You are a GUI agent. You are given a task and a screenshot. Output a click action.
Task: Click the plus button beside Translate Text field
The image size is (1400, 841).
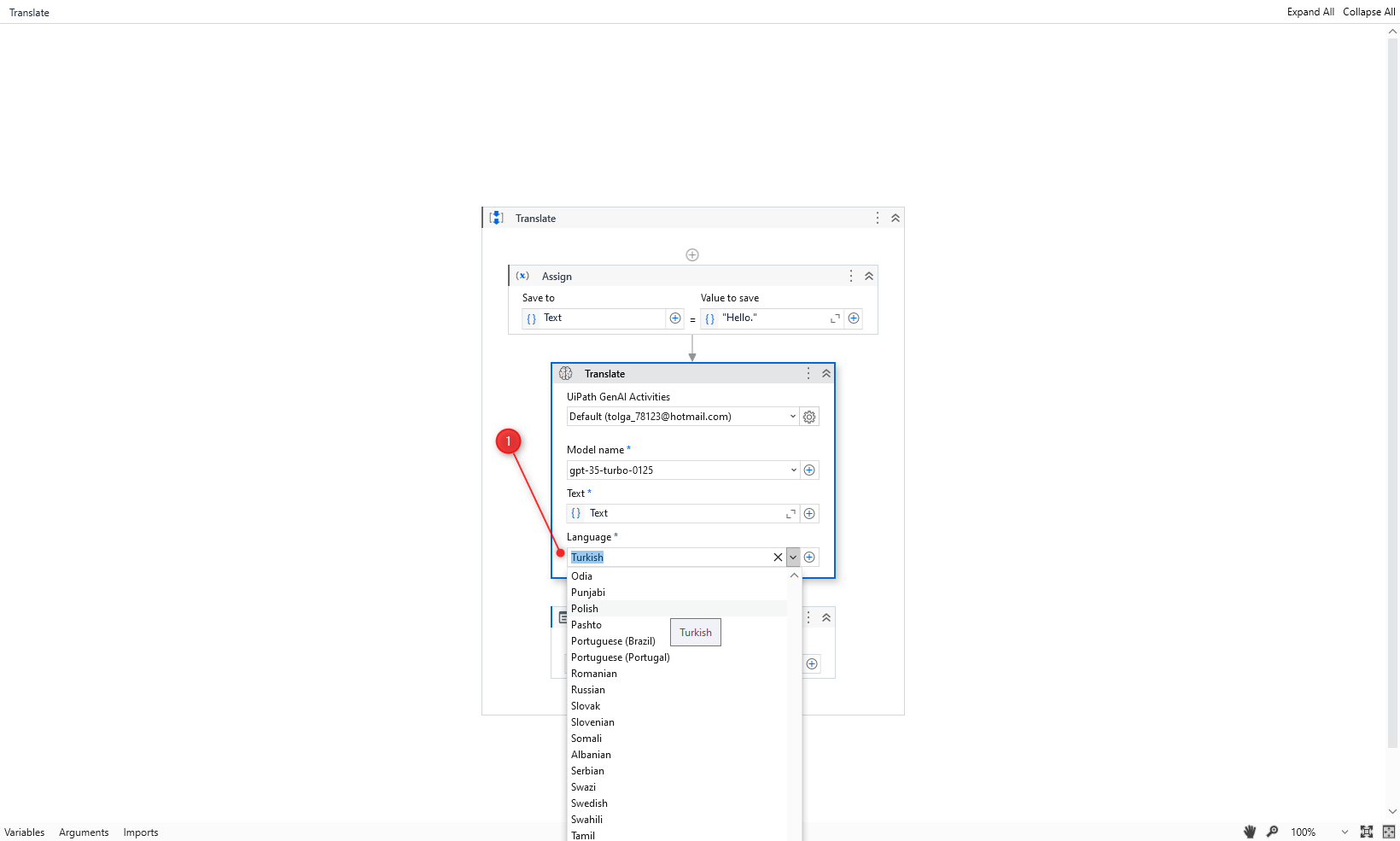[809, 513]
